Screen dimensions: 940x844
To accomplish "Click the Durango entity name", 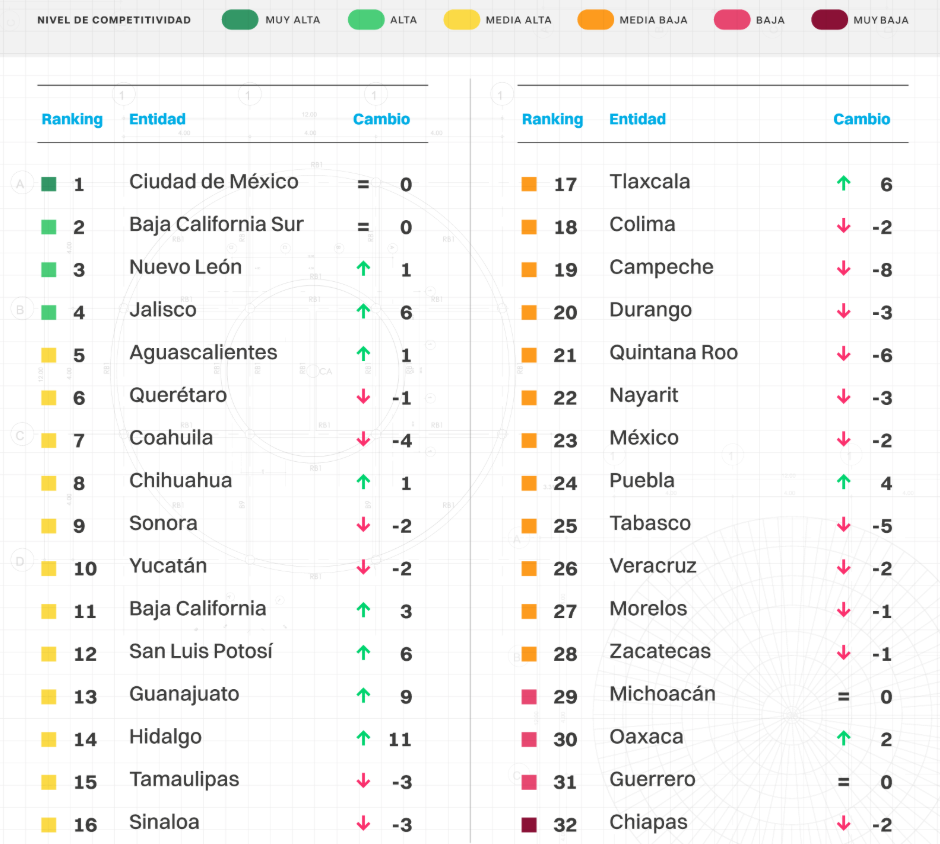I will (x=650, y=311).
